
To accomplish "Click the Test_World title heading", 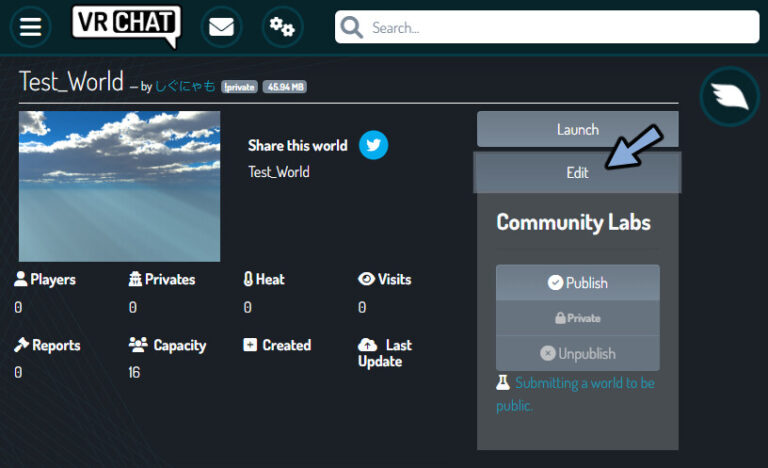I will (x=71, y=82).
